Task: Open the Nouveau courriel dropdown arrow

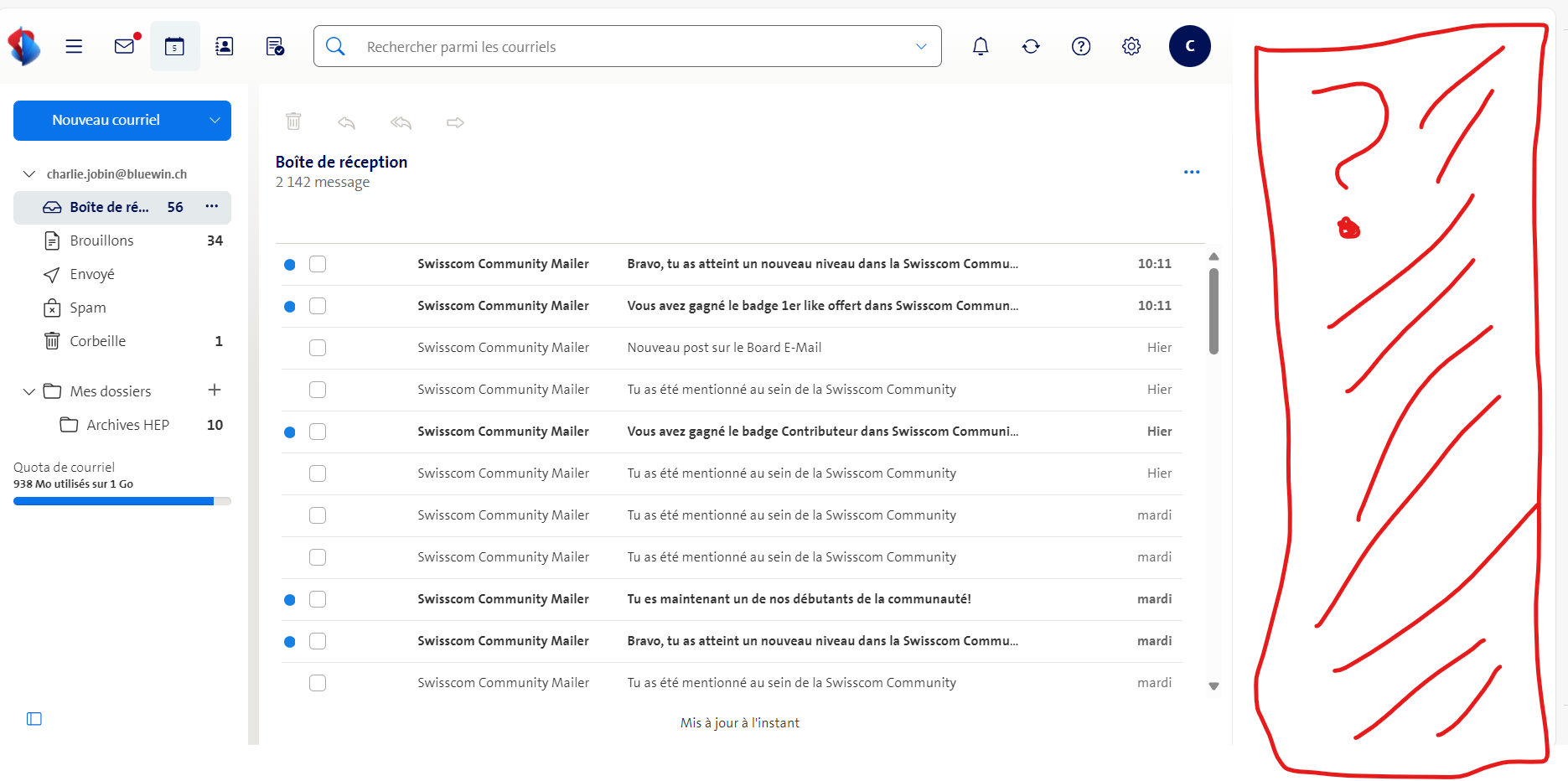Action: click(x=215, y=121)
